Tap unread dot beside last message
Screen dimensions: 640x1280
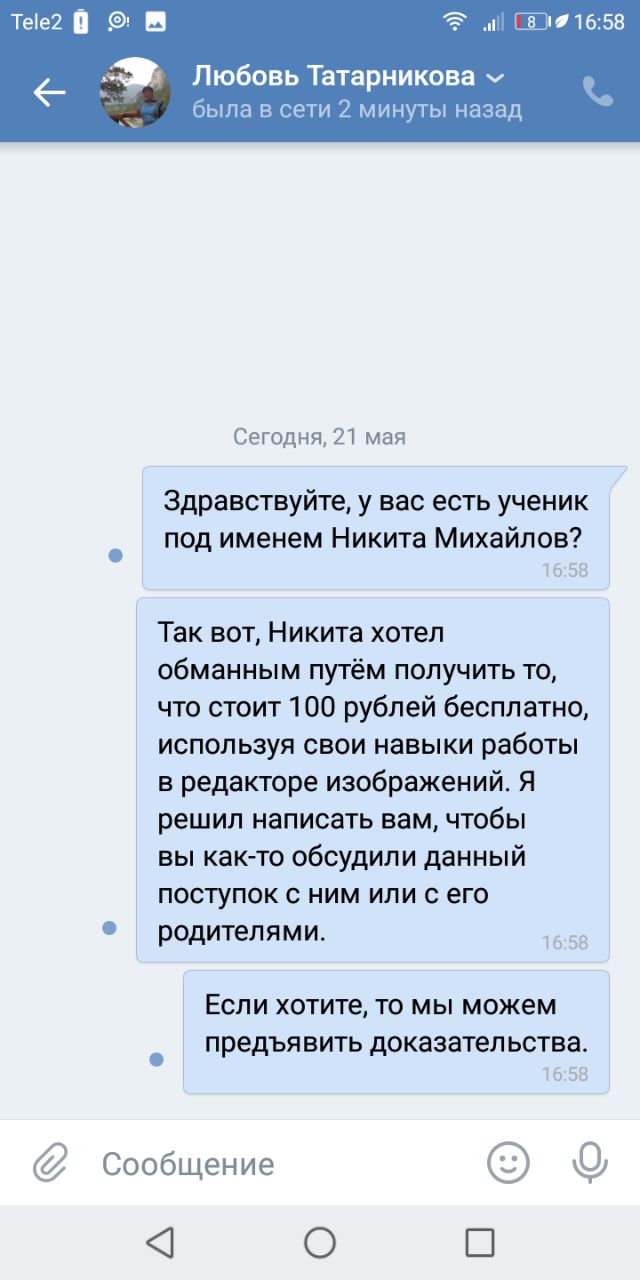pos(156,1059)
